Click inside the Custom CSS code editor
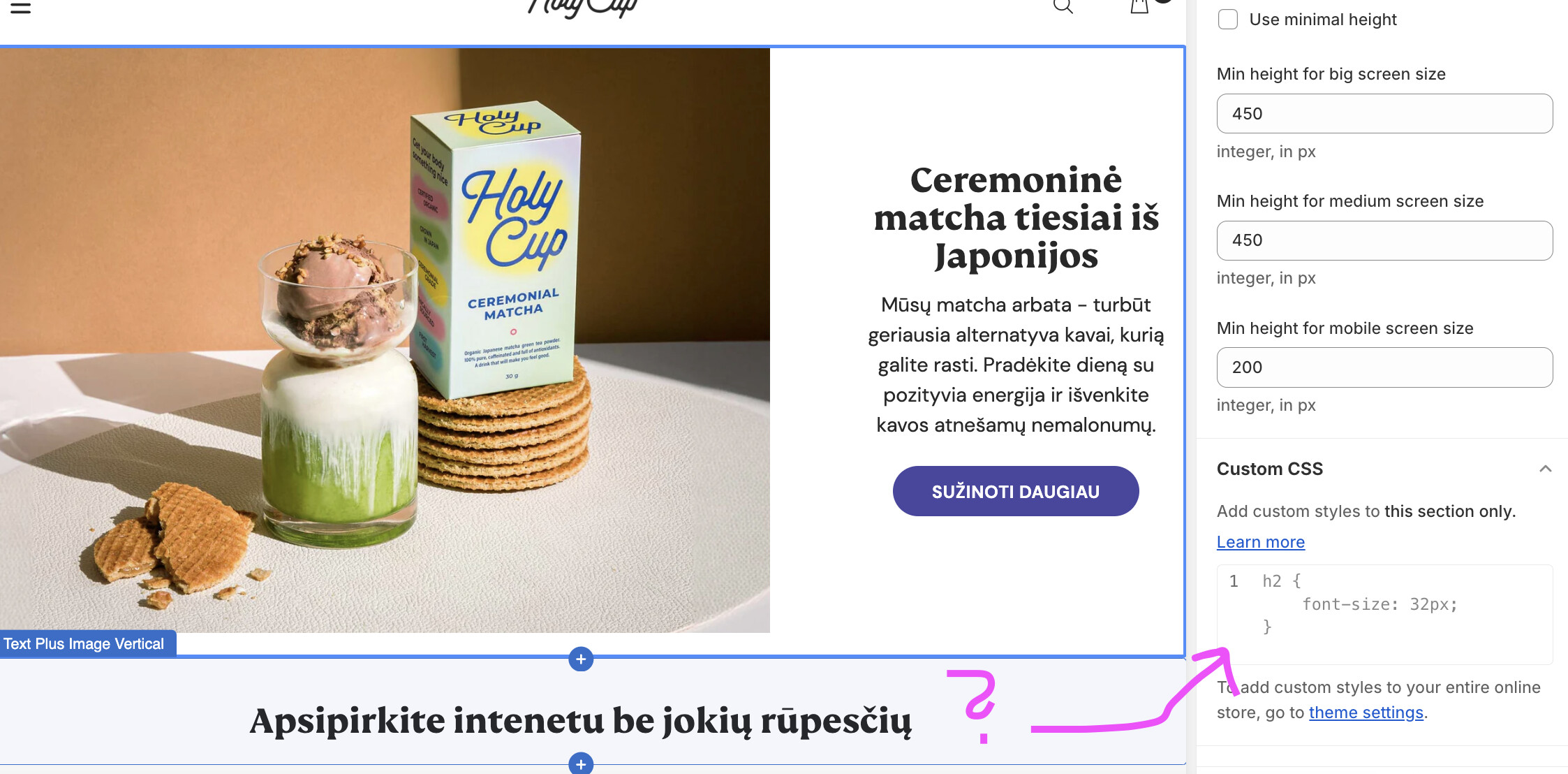The image size is (1568, 774). tap(1384, 614)
